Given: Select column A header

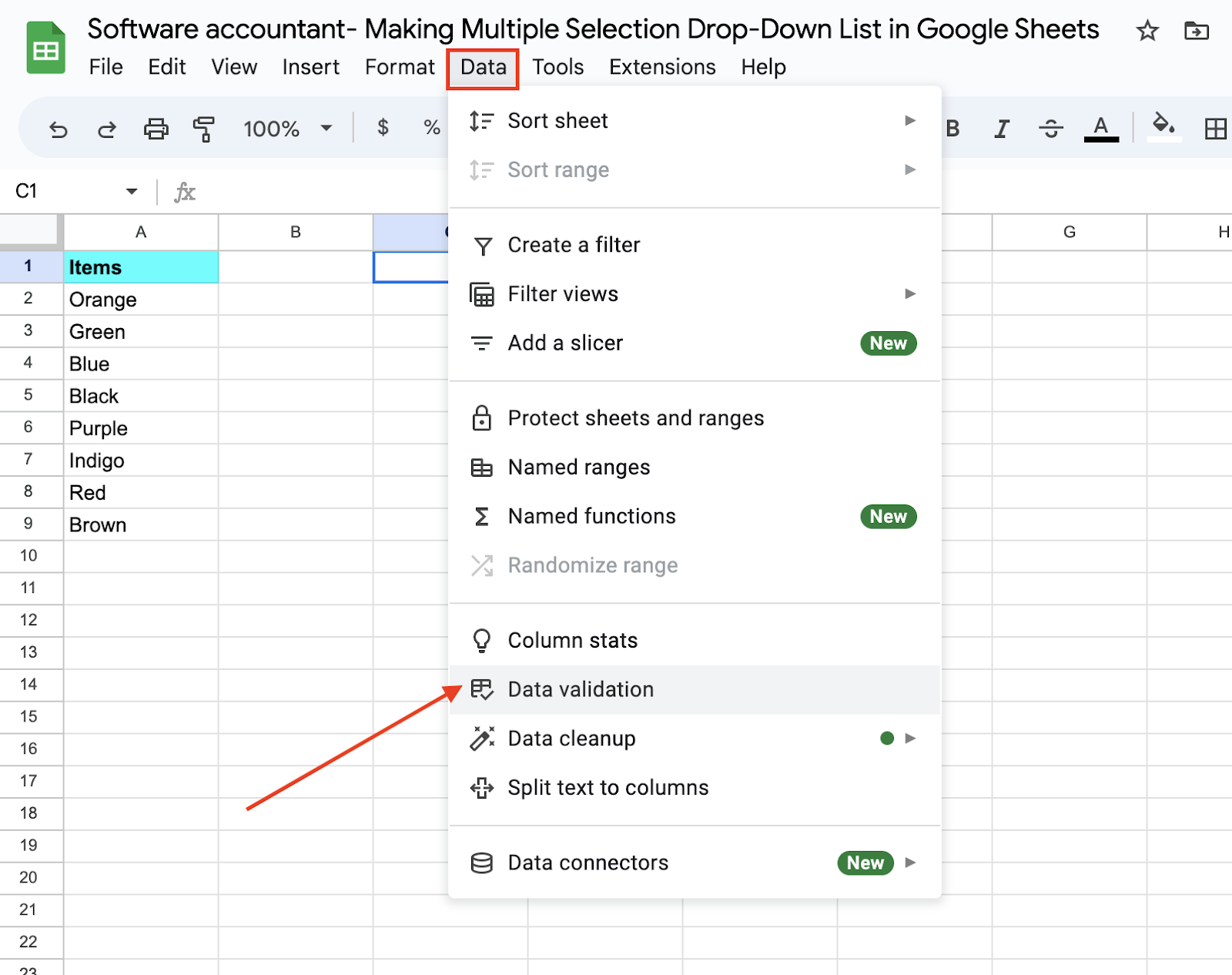Looking at the screenshot, I should click(141, 232).
